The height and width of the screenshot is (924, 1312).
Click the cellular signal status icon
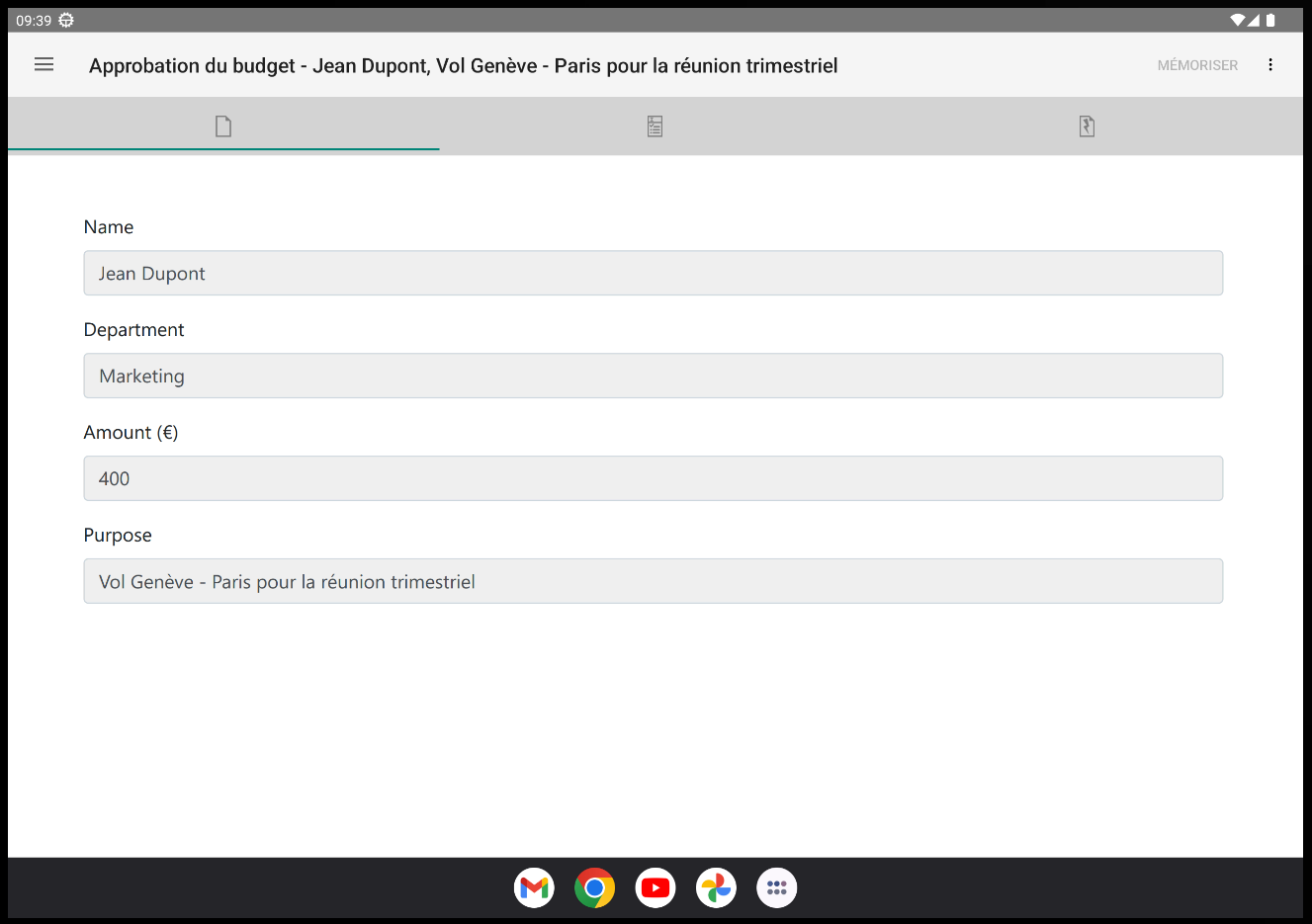click(x=1254, y=20)
